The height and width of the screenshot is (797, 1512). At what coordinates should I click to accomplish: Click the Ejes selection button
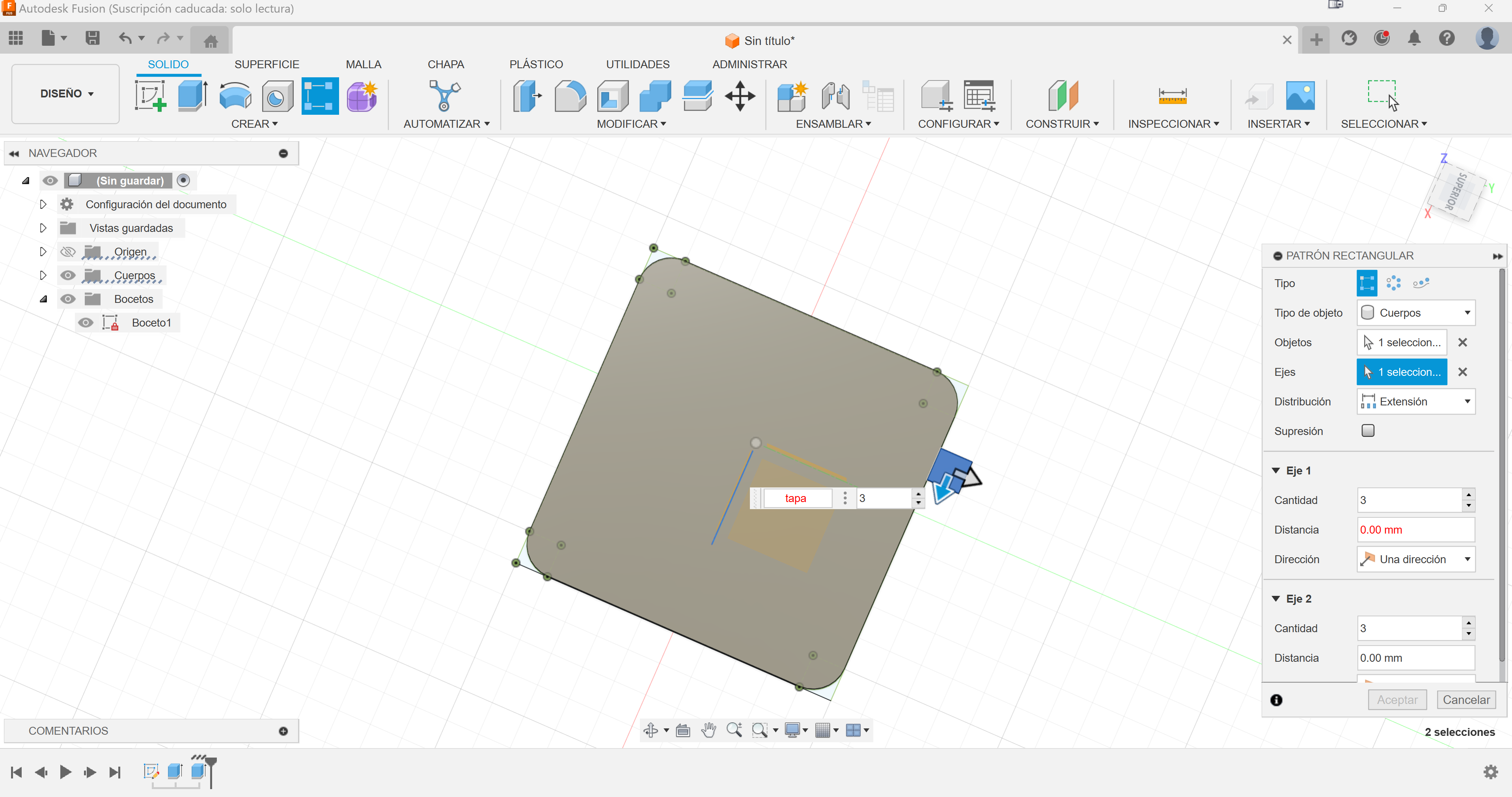click(1402, 372)
